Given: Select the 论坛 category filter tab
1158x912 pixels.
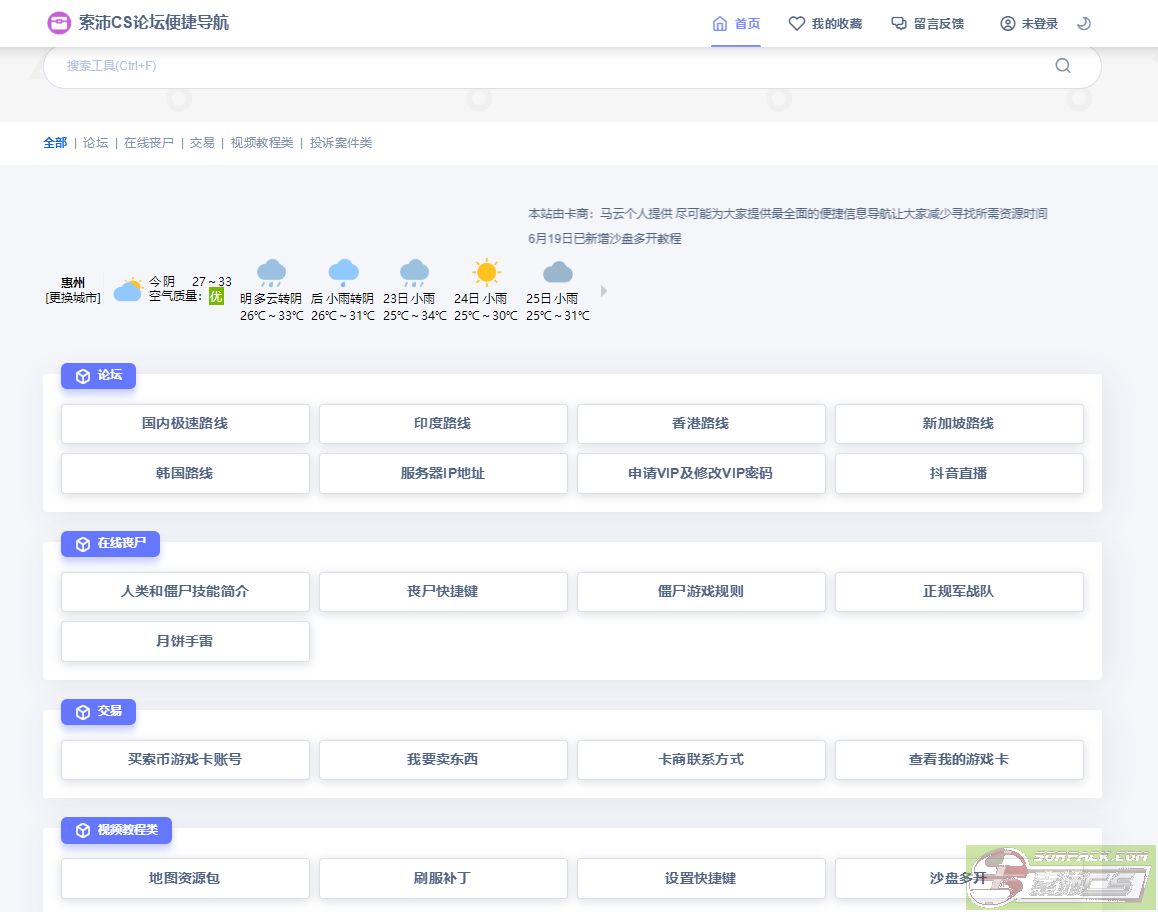Looking at the screenshot, I should pos(95,143).
